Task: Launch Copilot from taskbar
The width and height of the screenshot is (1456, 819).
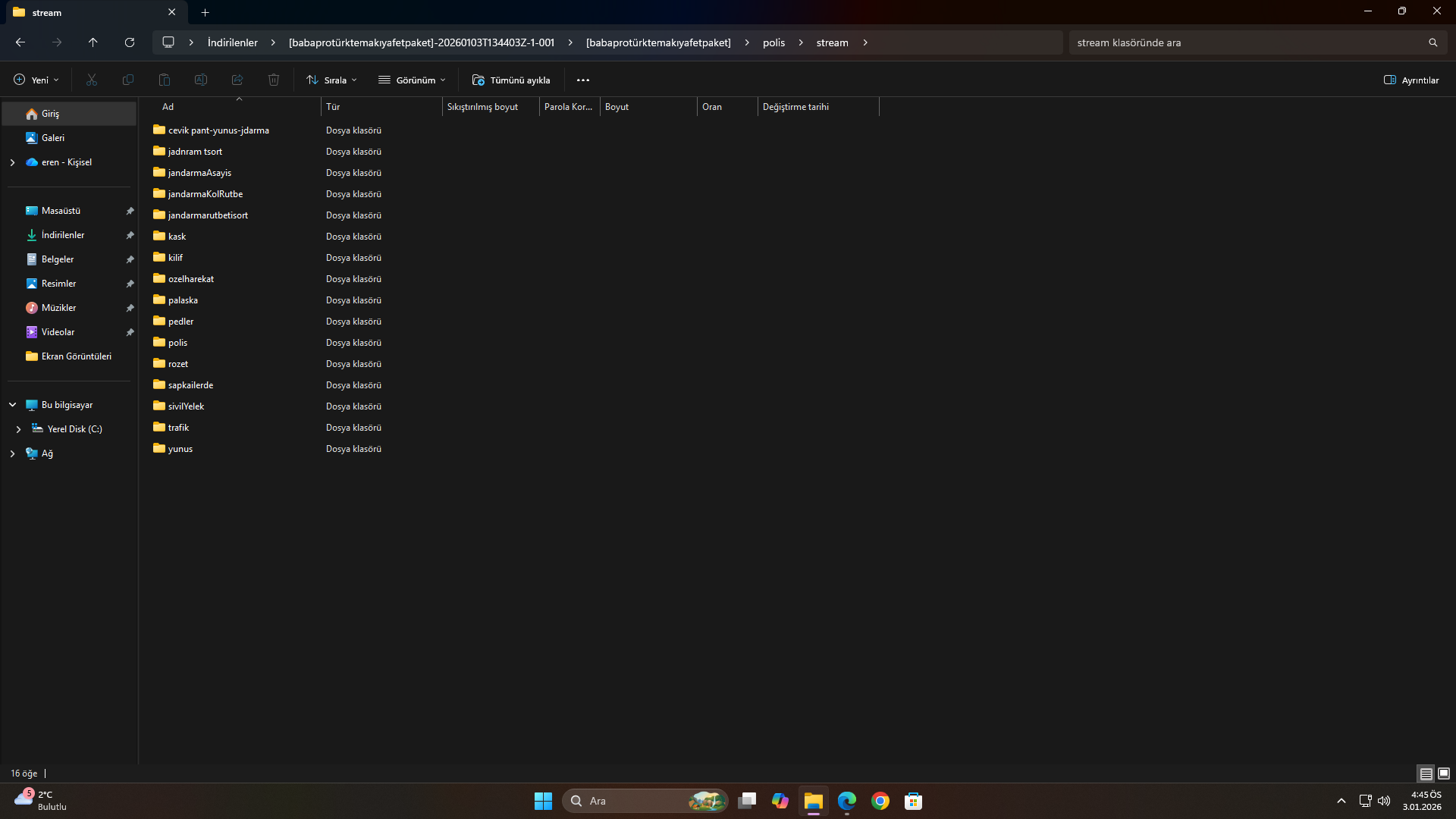Action: tap(780, 801)
